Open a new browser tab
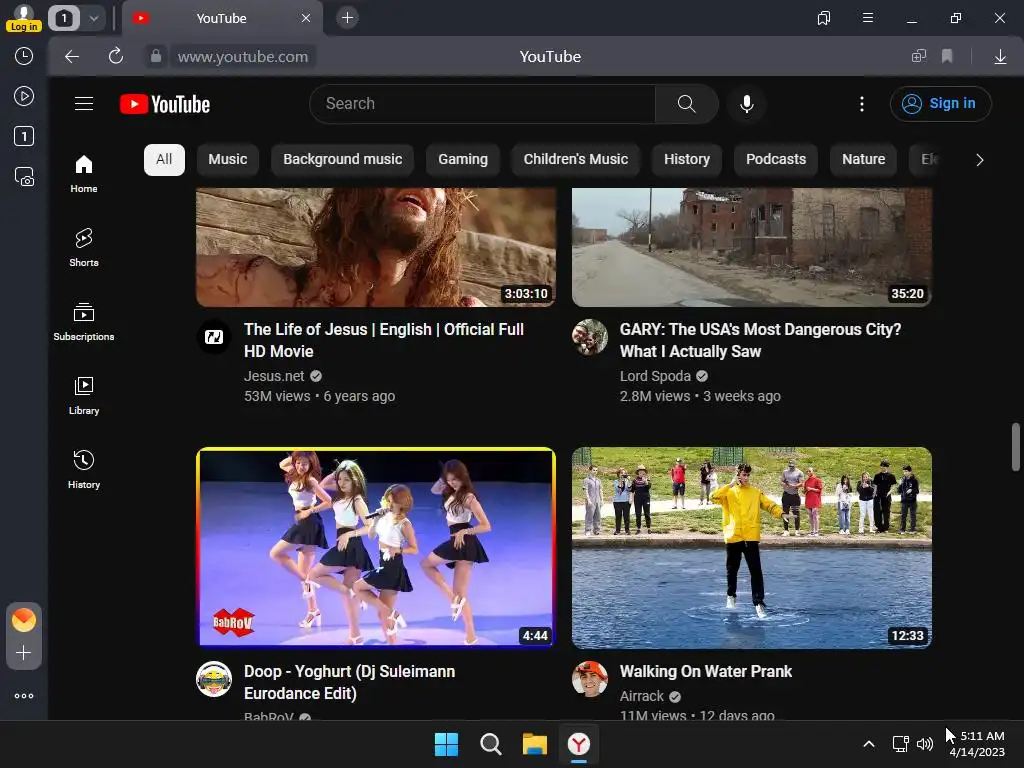Image resolution: width=1024 pixels, height=768 pixels. [x=347, y=18]
